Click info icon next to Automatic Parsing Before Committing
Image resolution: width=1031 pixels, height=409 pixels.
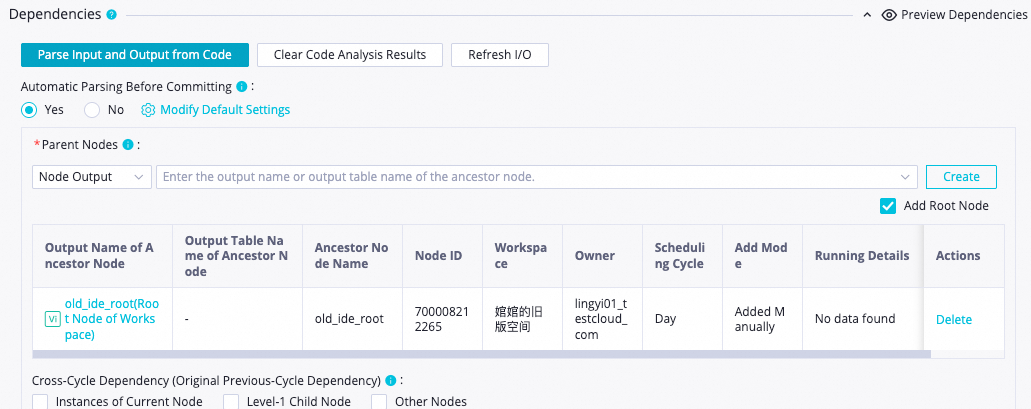tap(241, 87)
